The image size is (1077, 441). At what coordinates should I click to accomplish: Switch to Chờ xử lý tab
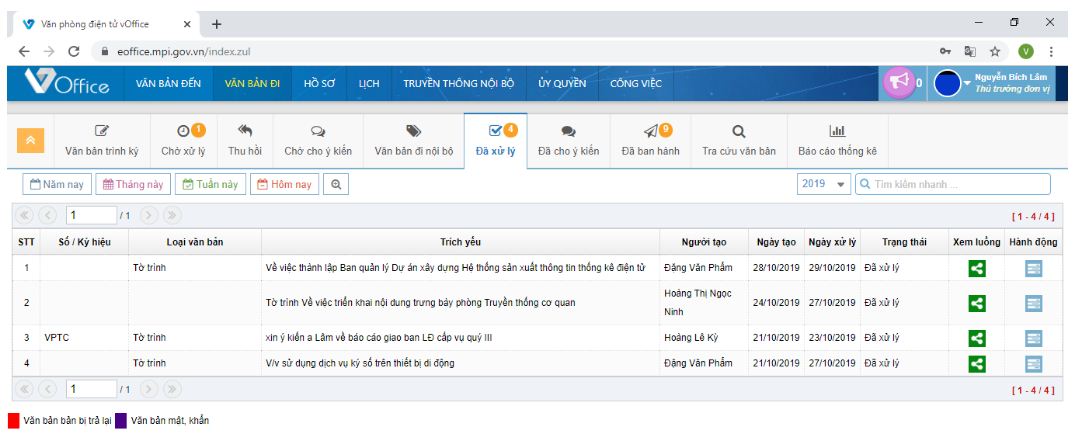(x=183, y=141)
